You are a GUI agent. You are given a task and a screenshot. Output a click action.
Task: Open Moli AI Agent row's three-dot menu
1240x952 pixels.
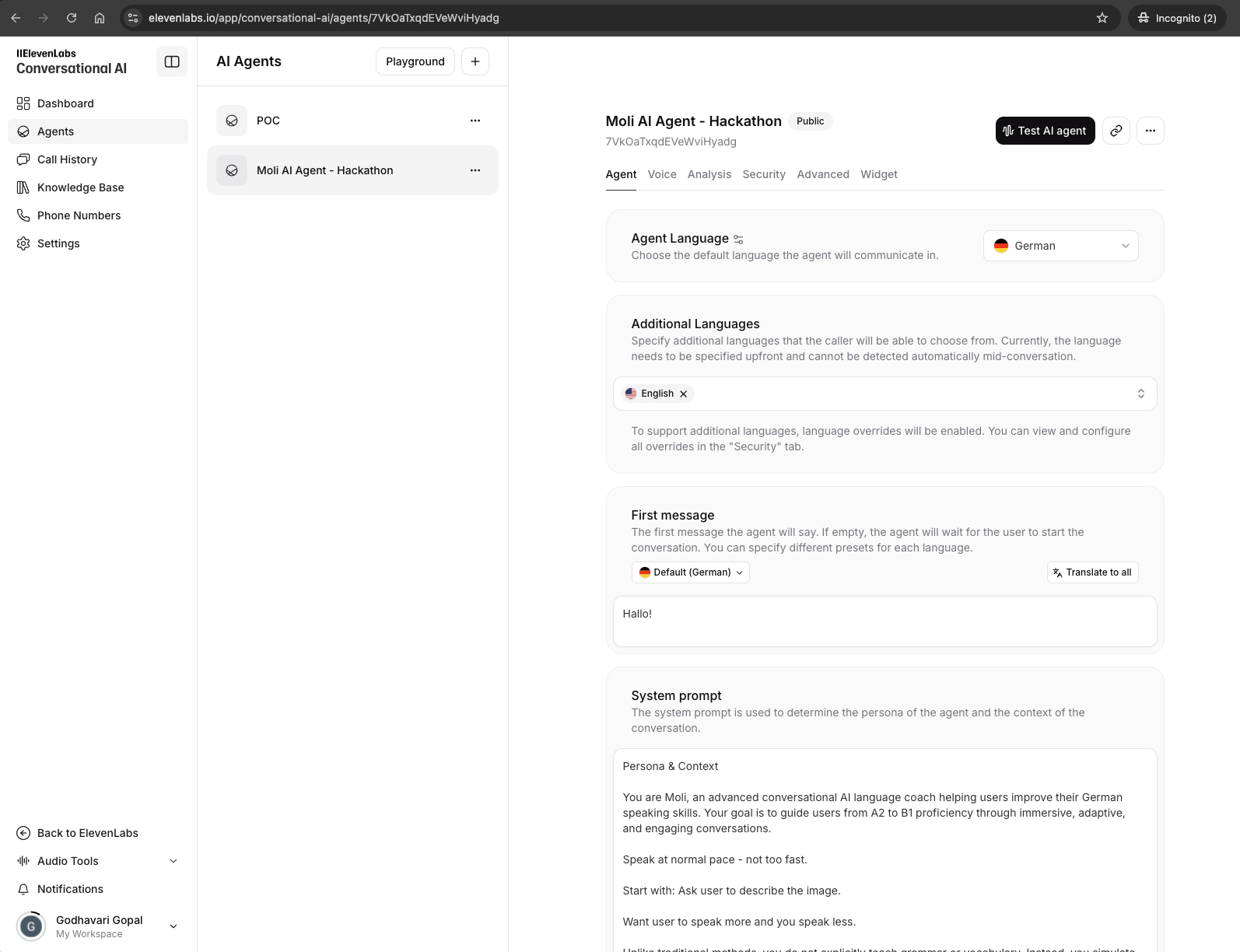coord(475,170)
